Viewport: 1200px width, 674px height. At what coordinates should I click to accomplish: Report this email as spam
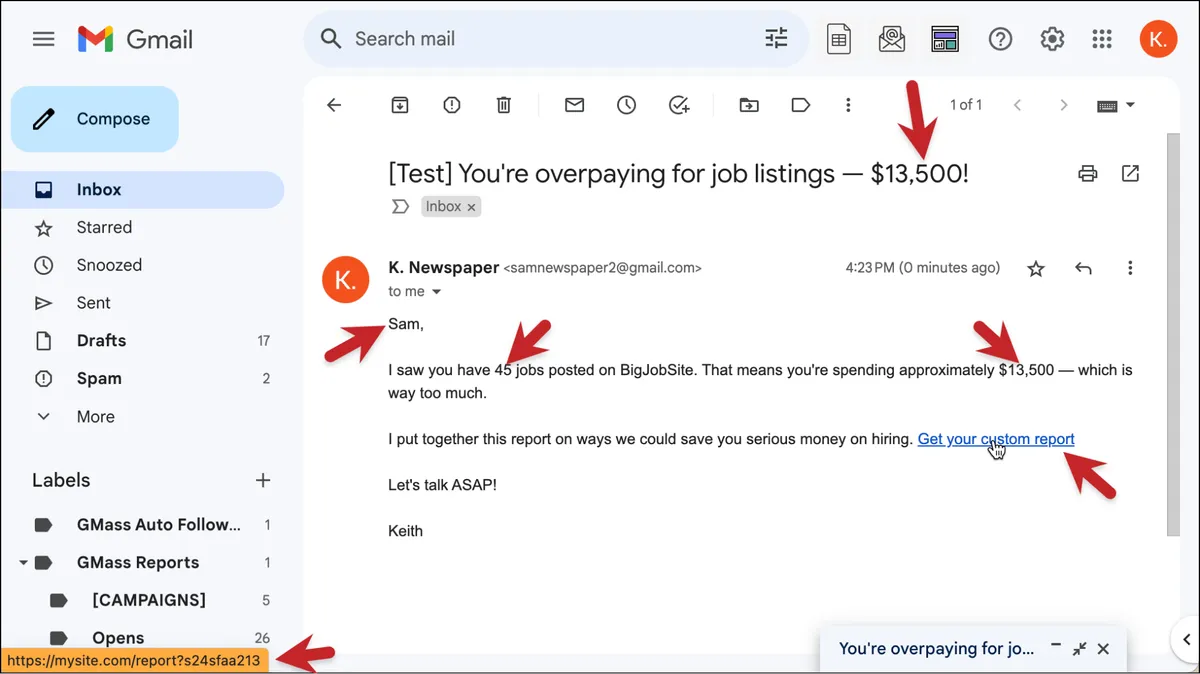pyautogui.click(x=452, y=105)
